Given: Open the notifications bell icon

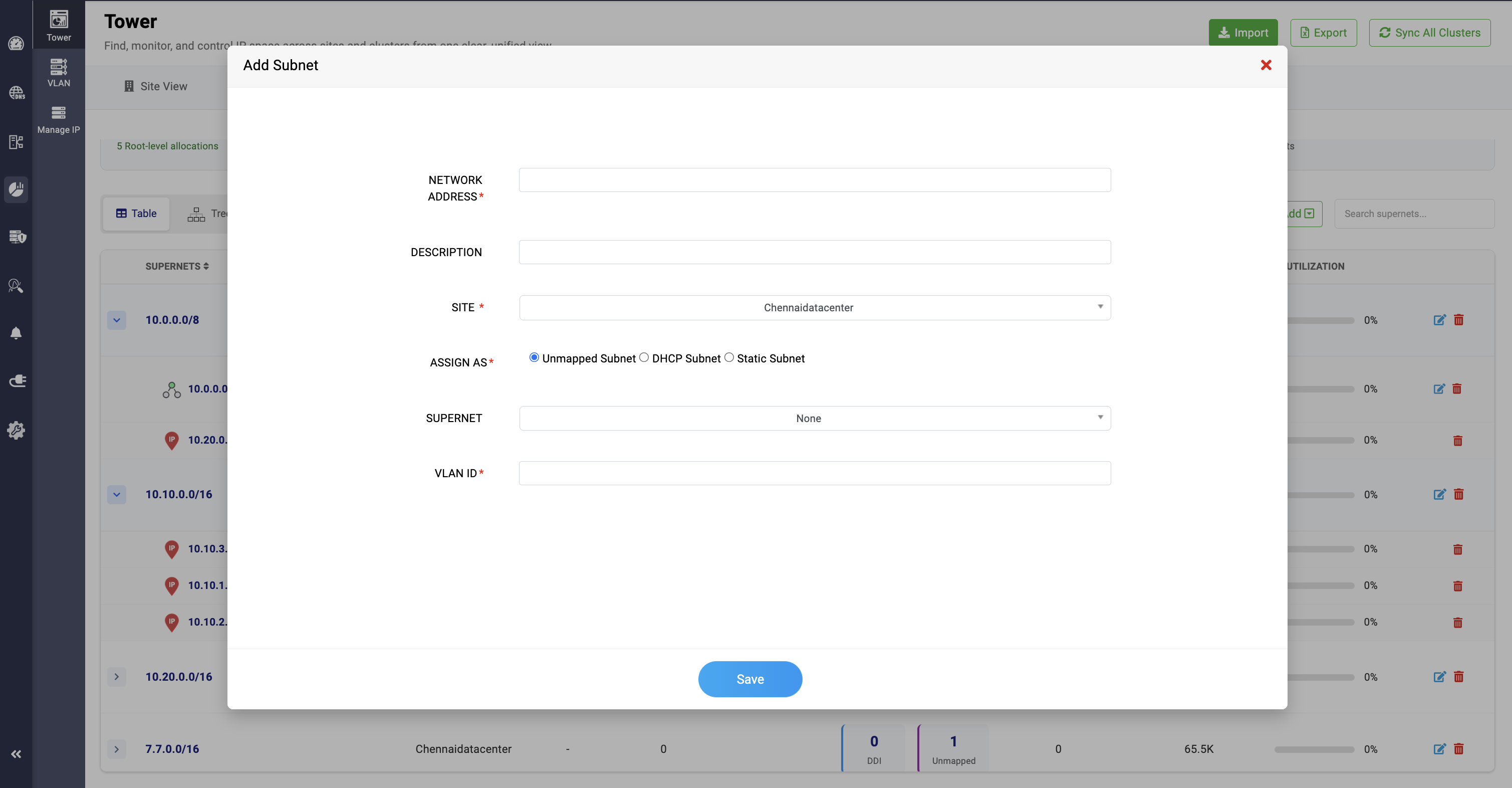Looking at the screenshot, I should 16,333.
